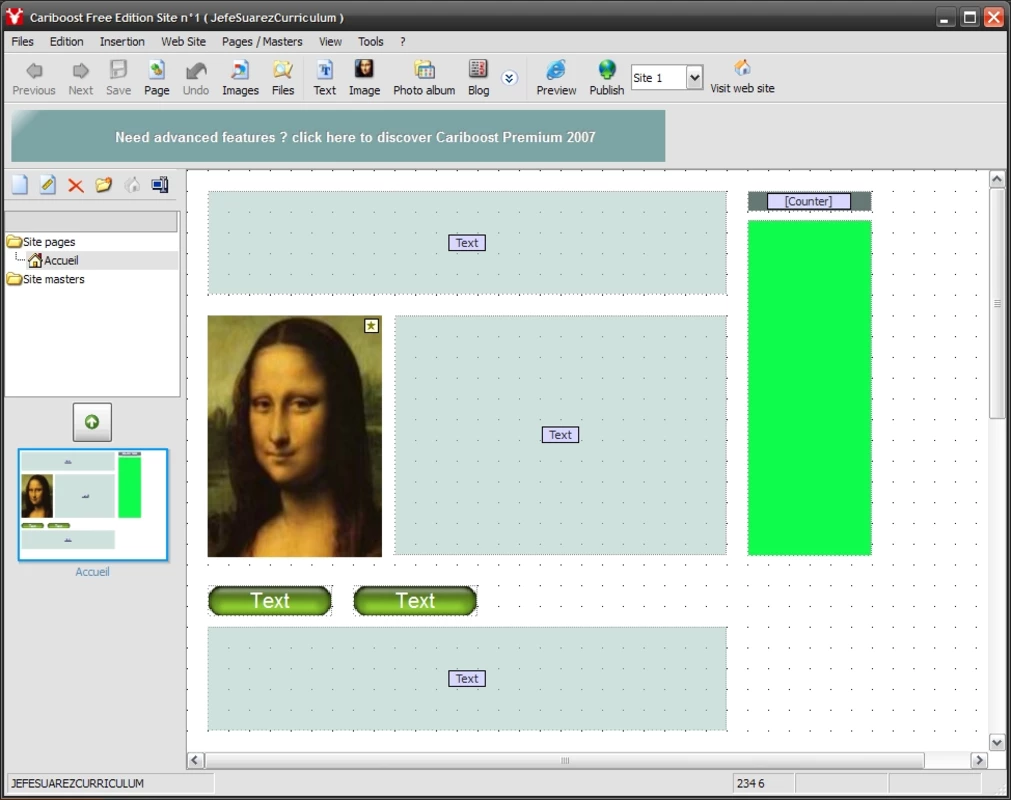This screenshot has height=800, width=1011.
Task: Click the Visit web site icon
Action: point(742,76)
